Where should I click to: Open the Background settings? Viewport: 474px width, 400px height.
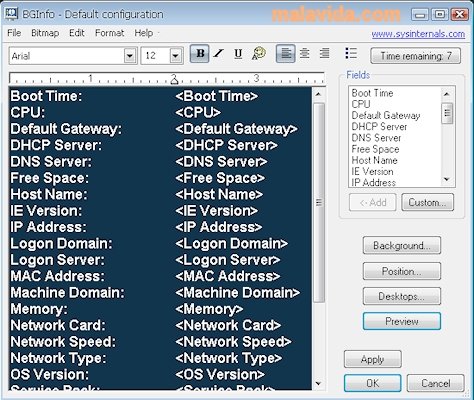[402, 246]
